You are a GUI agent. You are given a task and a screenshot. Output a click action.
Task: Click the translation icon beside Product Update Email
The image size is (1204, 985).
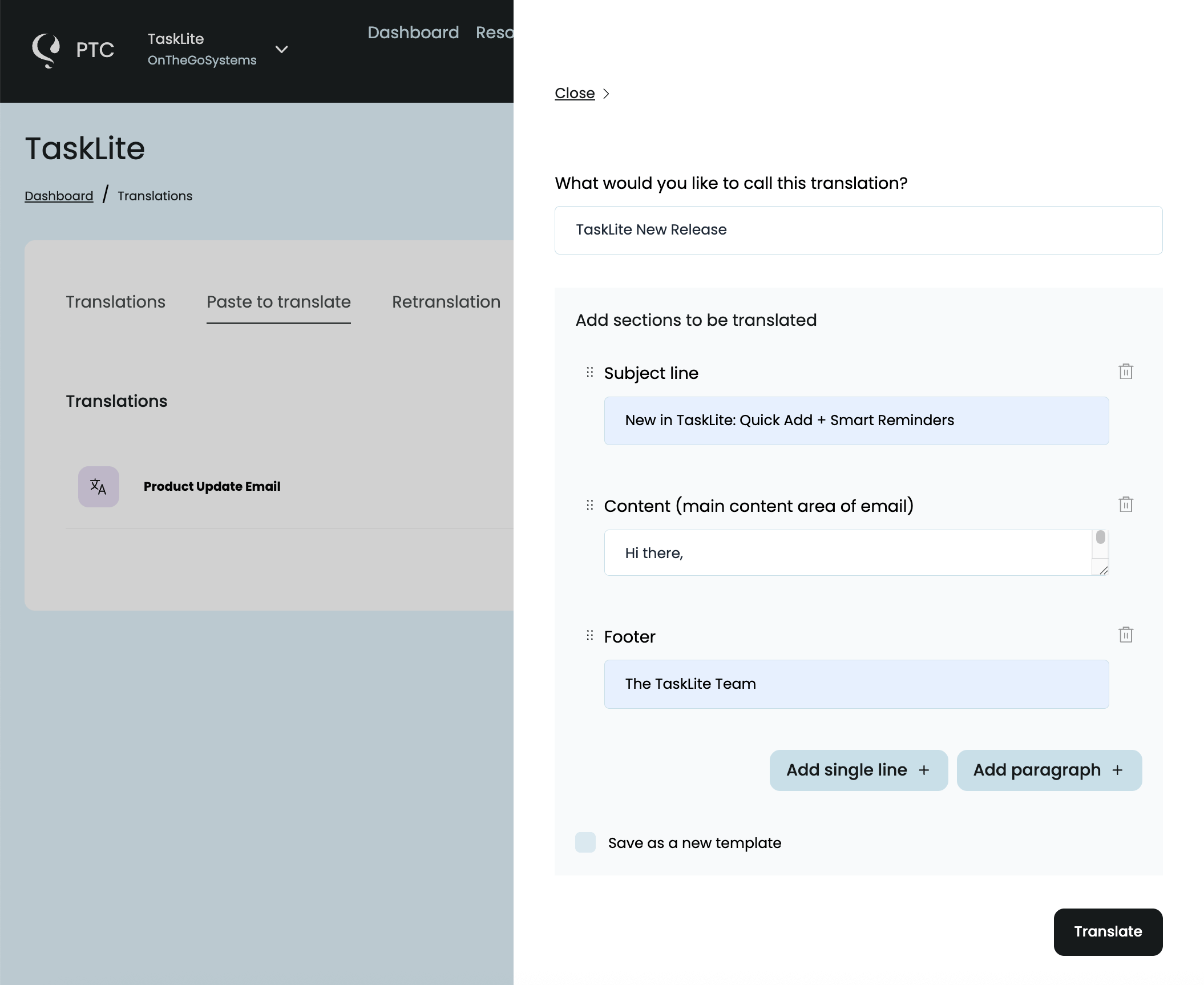99,487
